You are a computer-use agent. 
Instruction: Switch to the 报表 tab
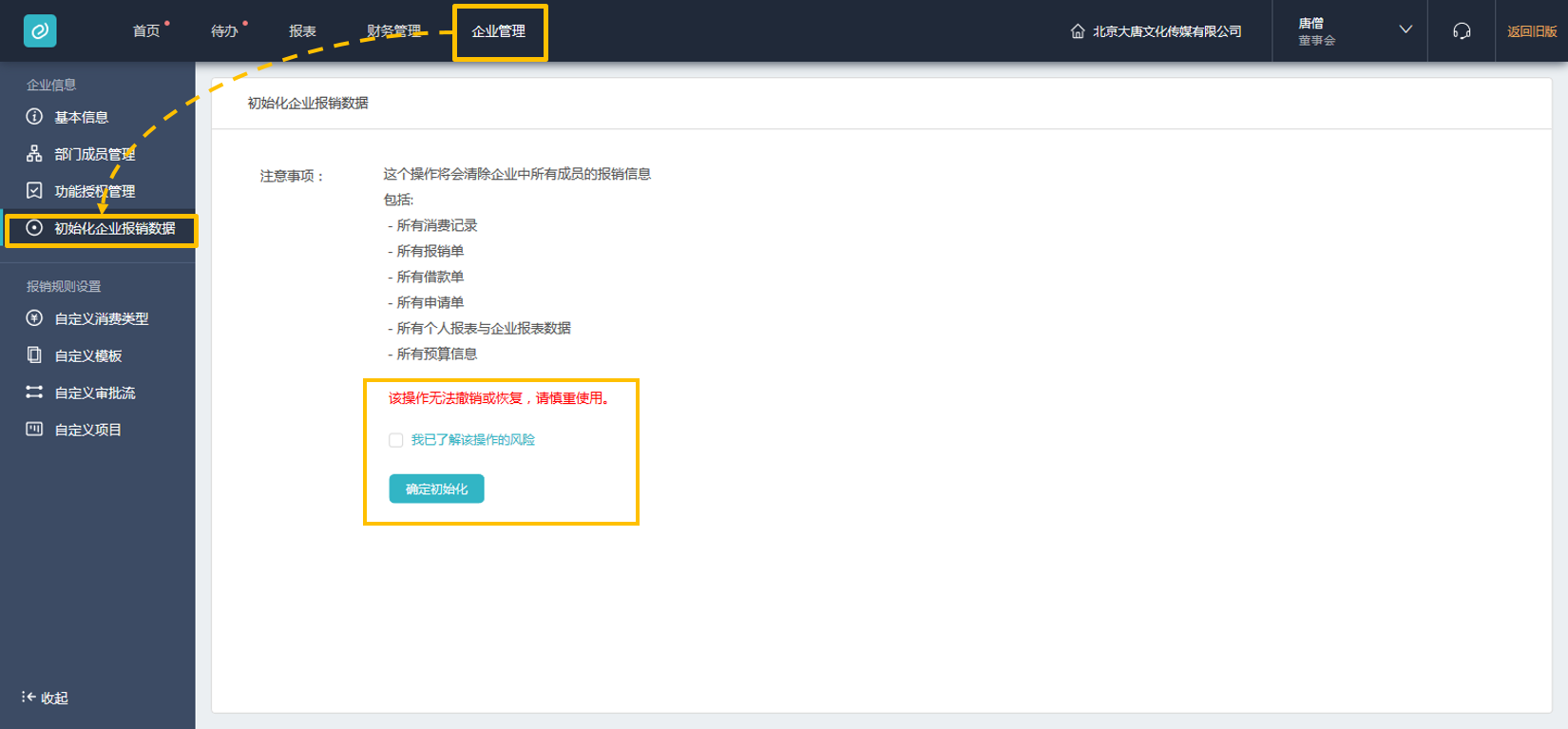pyautogui.click(x=302, y=31)
